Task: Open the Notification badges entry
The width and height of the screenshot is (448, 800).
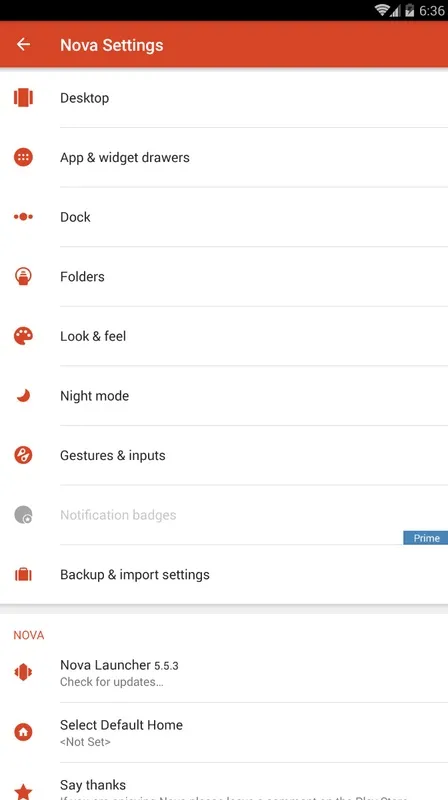Action: click(x=224, y=515)
